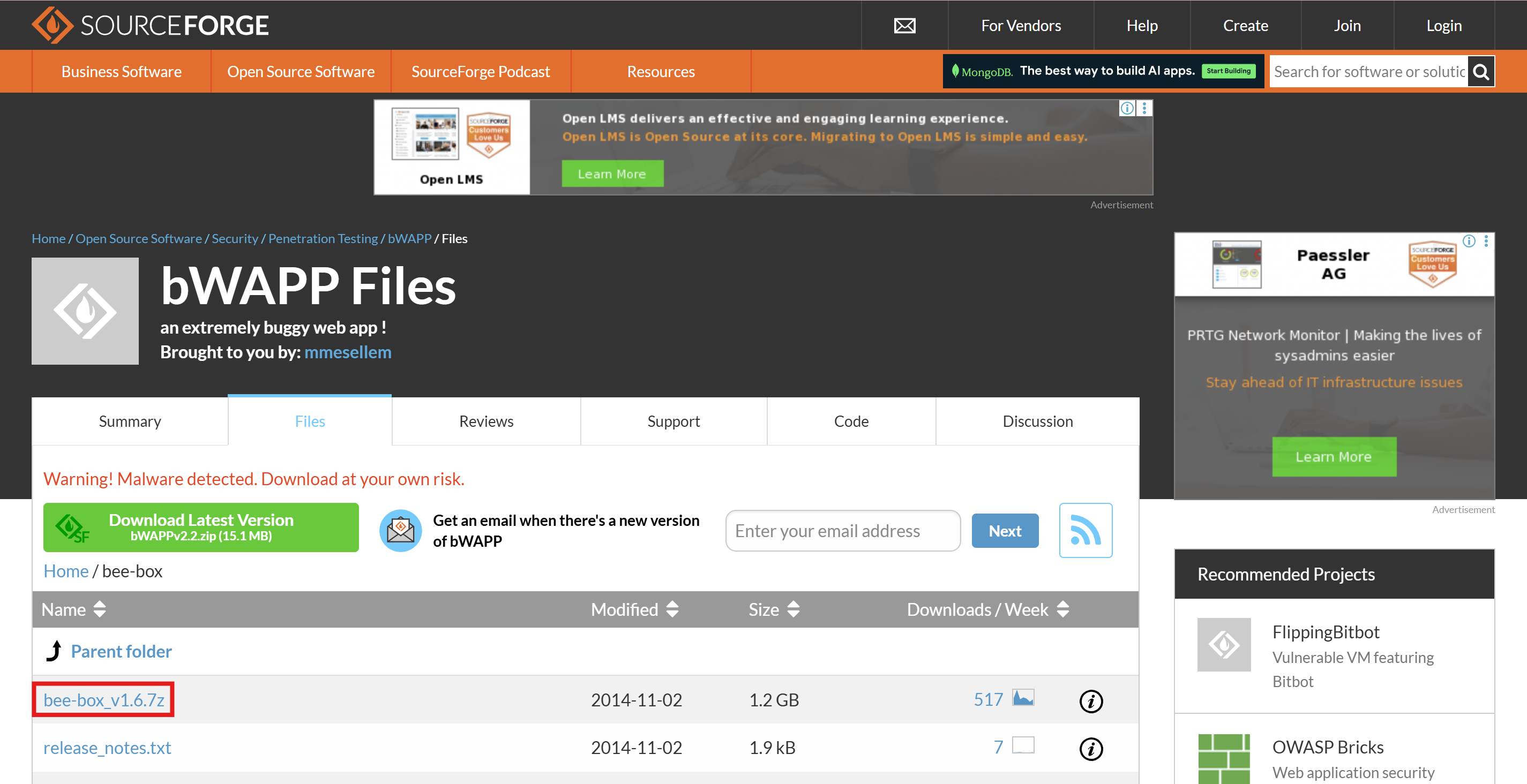Sort files by Modified column arrows
The width and height of the screenshot is (1527, 784).
click(x=672, y=609)
